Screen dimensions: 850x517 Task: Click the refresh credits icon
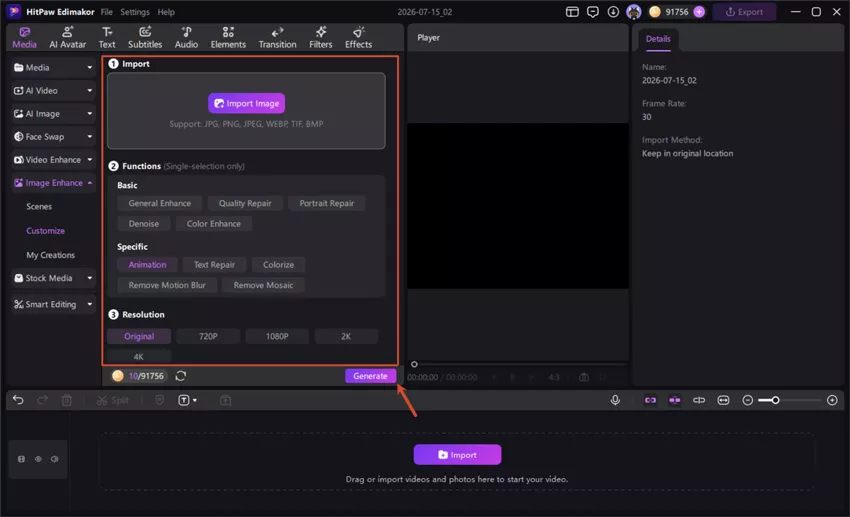[181, 376]
